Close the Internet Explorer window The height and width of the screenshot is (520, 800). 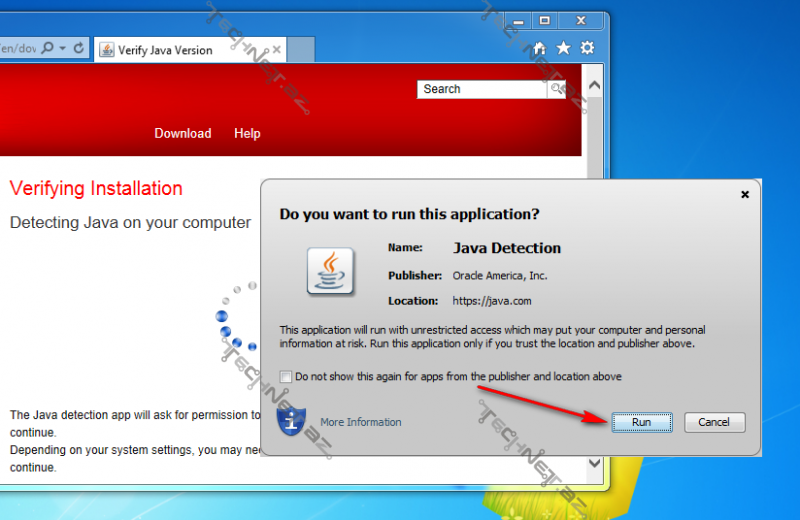[581, 21]
